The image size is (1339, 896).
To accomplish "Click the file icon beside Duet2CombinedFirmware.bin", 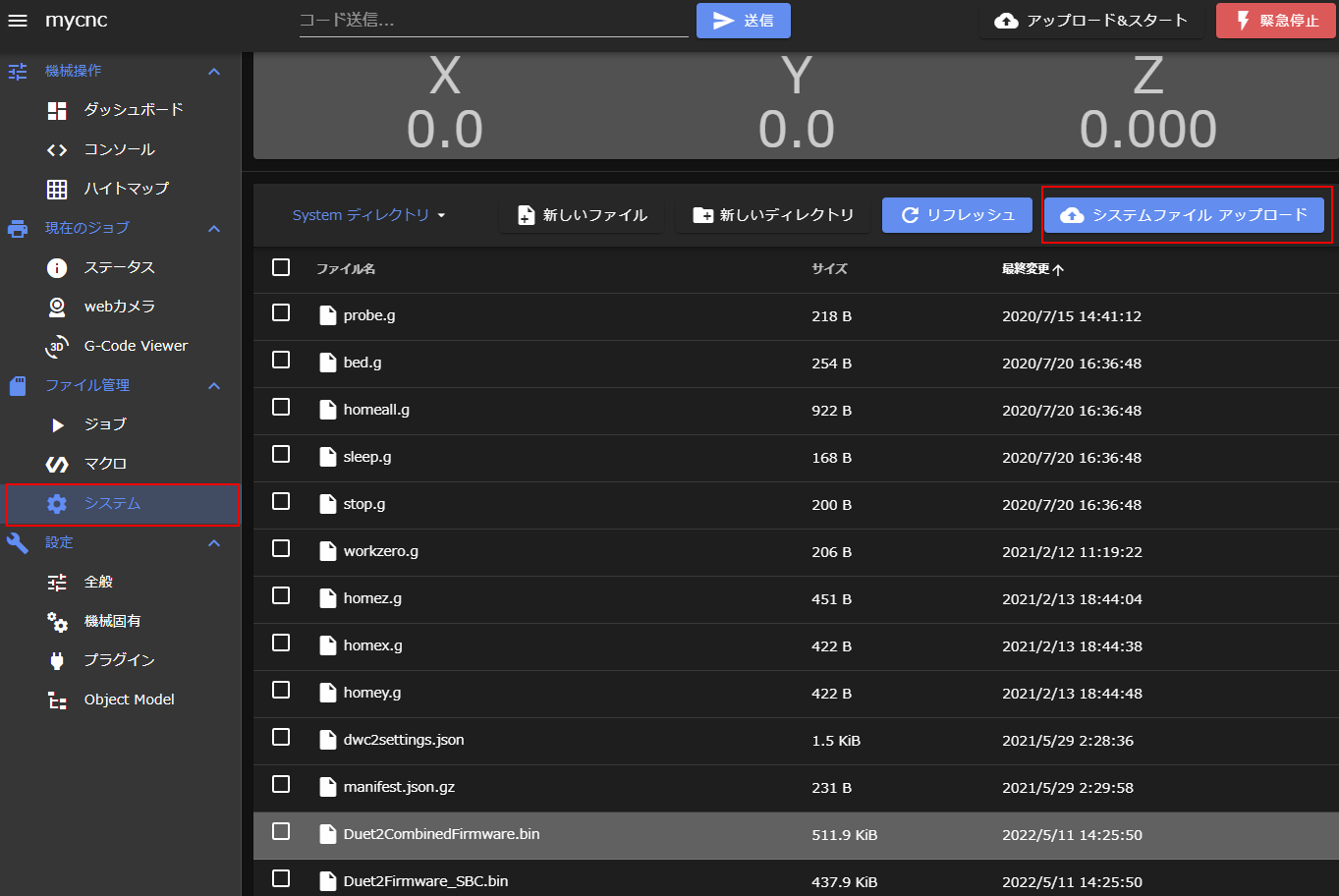I will click(x=328, y=834).
